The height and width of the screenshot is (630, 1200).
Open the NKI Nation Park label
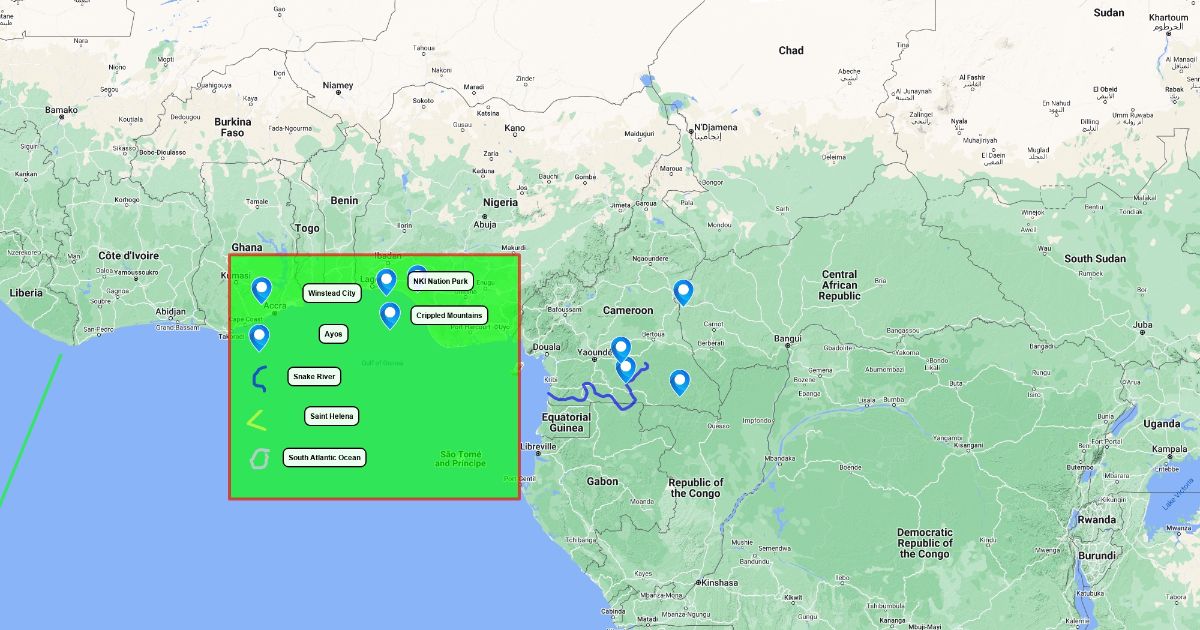tap(440, 282)
